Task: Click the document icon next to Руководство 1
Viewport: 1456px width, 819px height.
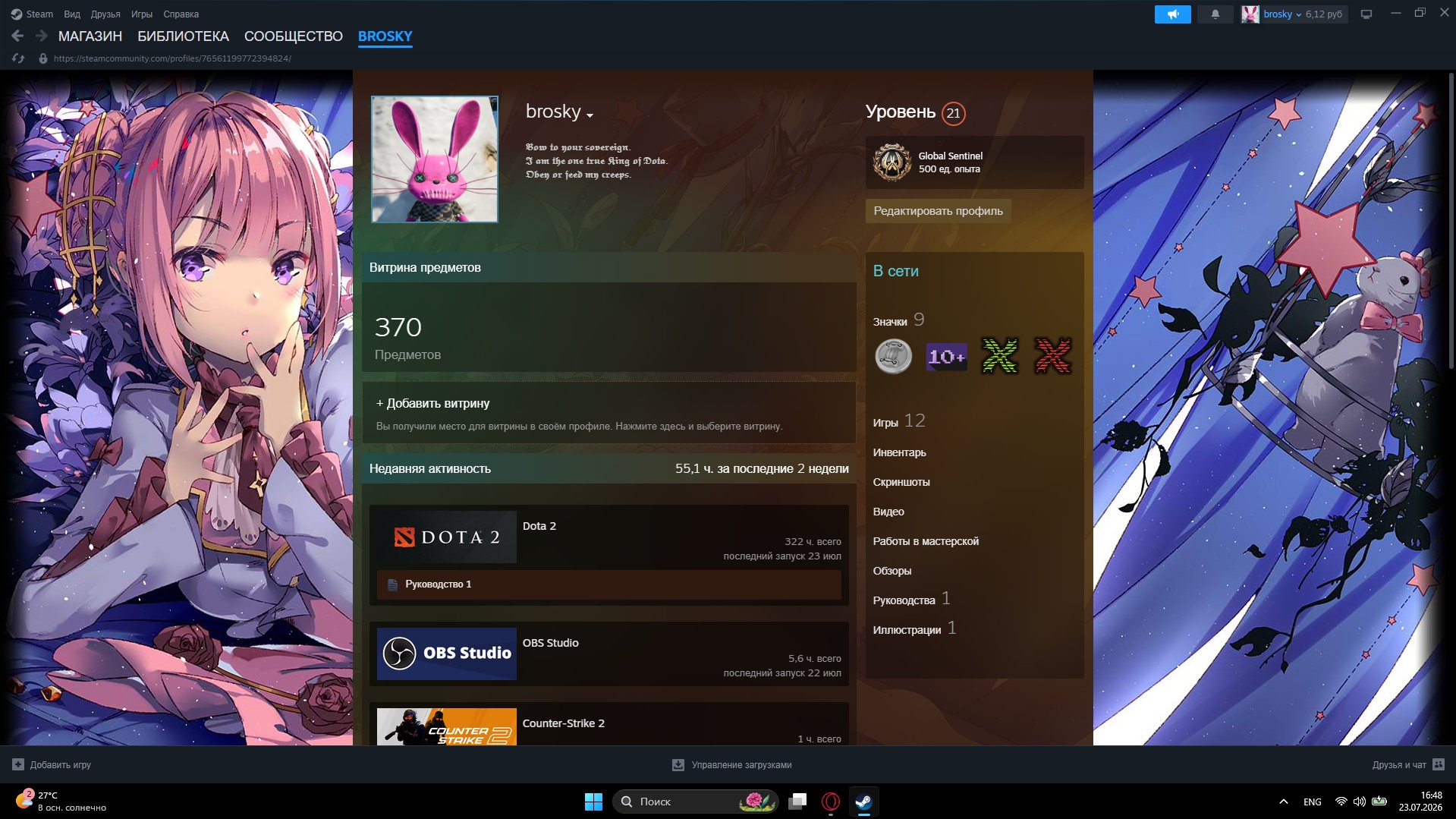Action: pos(392,584)
